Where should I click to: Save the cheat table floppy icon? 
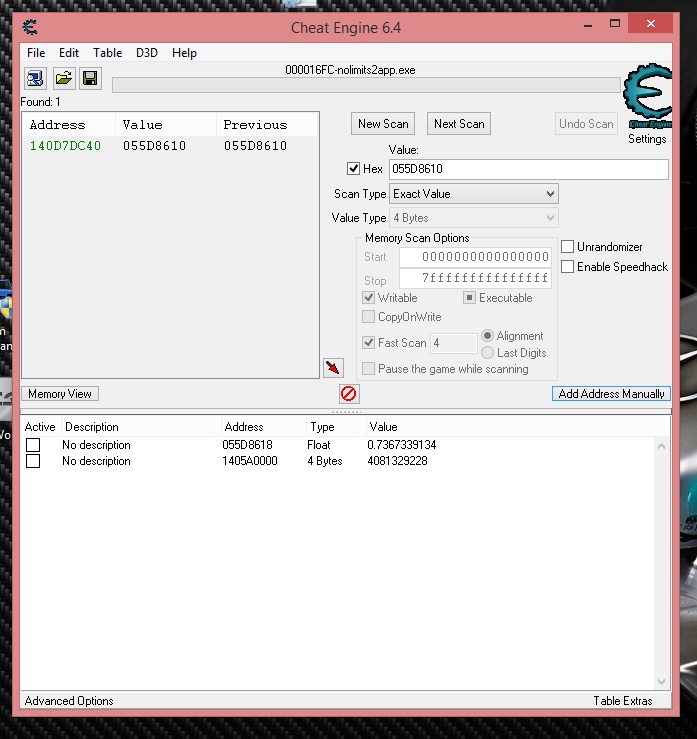[90, 78]
